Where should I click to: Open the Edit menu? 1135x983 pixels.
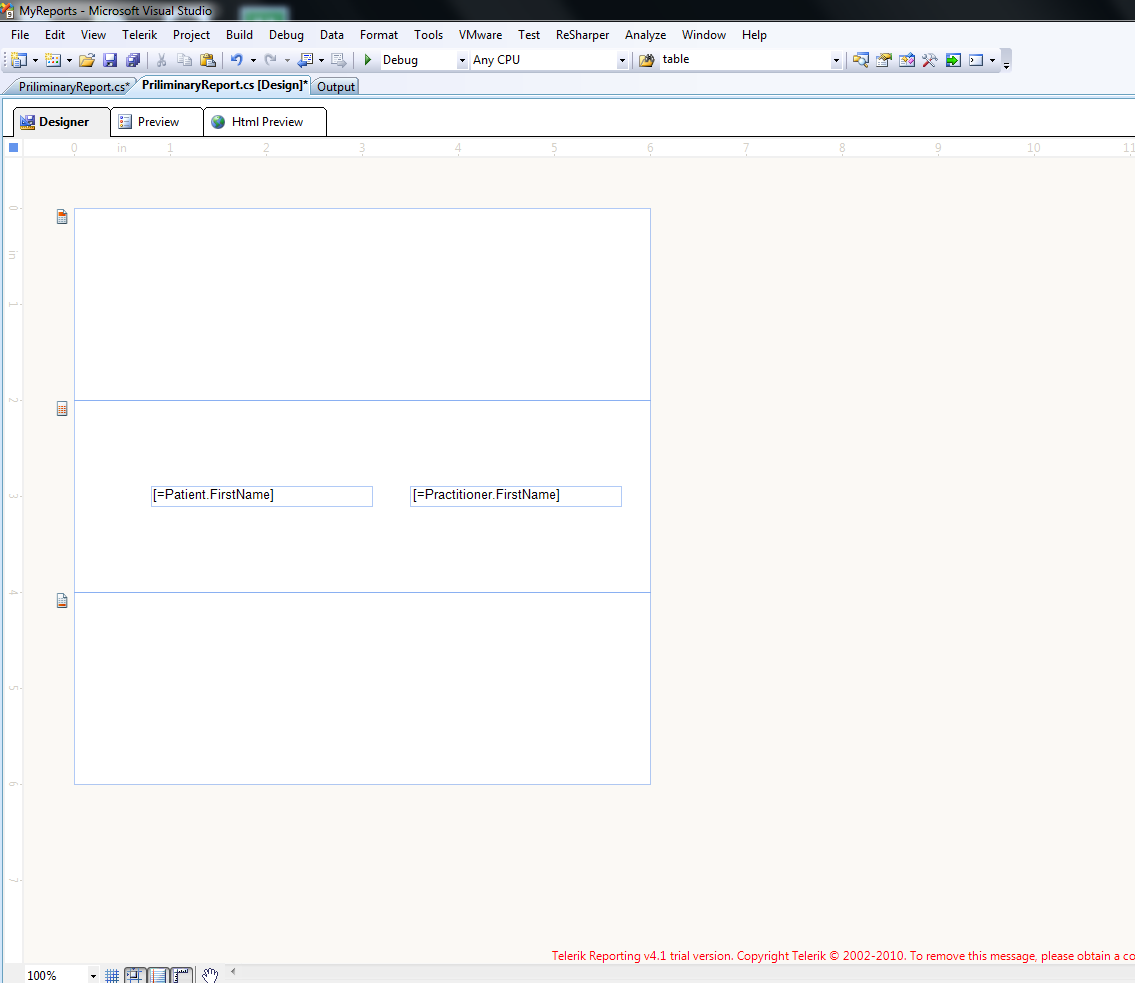click(x=55, y=35)
